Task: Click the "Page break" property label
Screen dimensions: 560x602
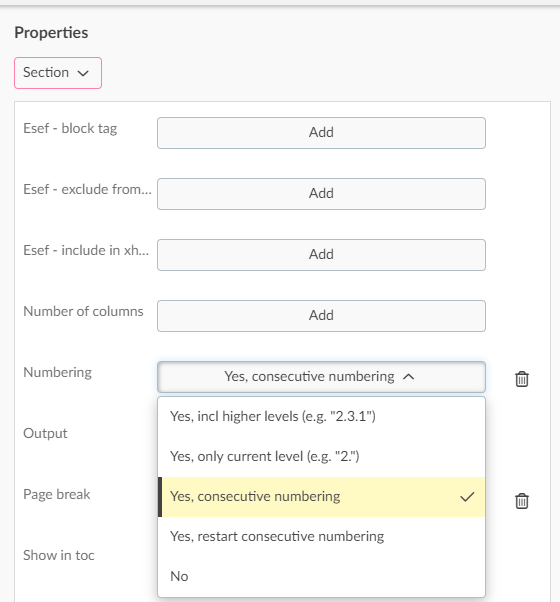Action: 57,494
